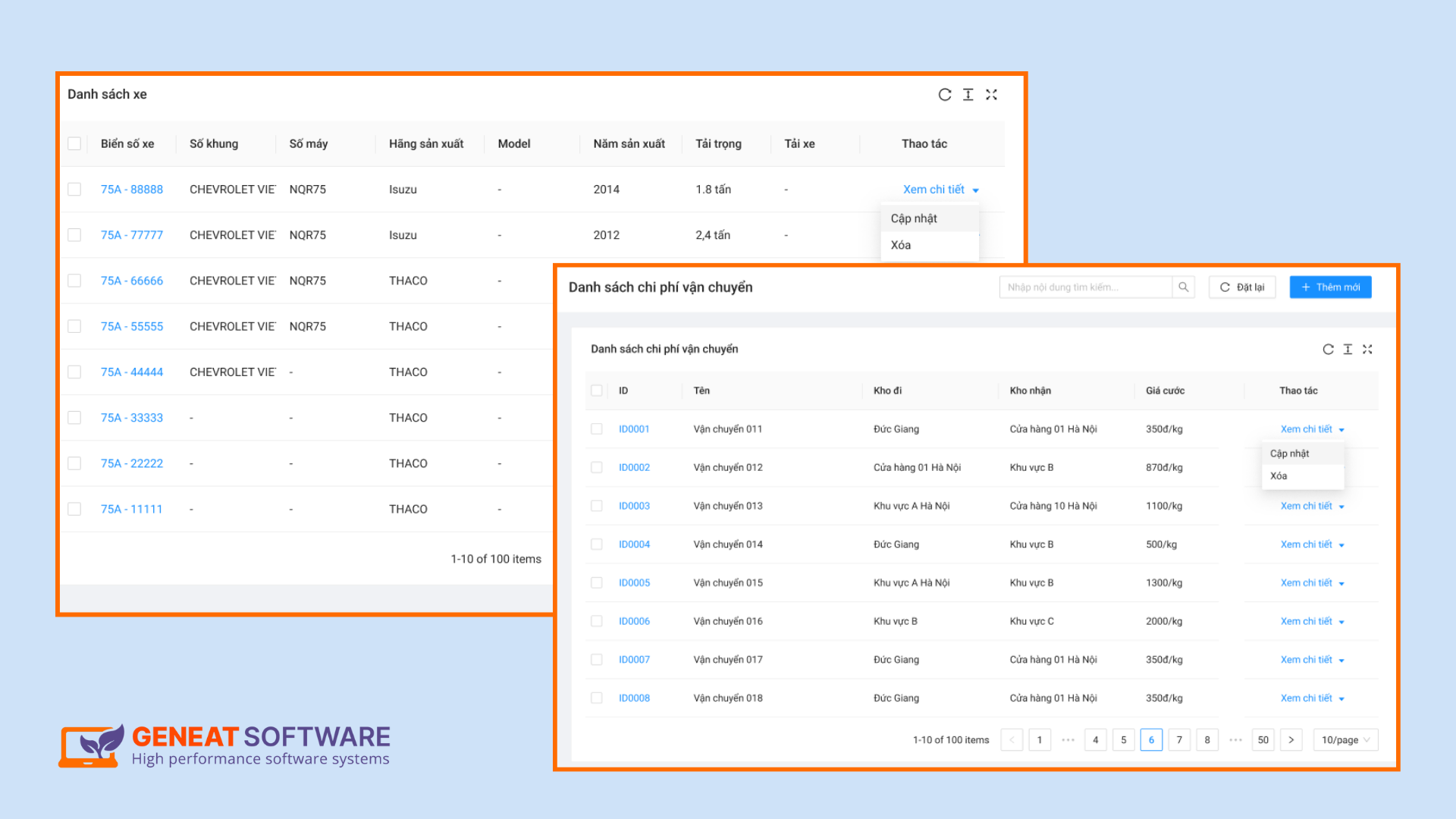The height and width of the screenshot is (819, 1456).
Task: Click refresh icon in Danh sách xe panel
Action: 944,95
